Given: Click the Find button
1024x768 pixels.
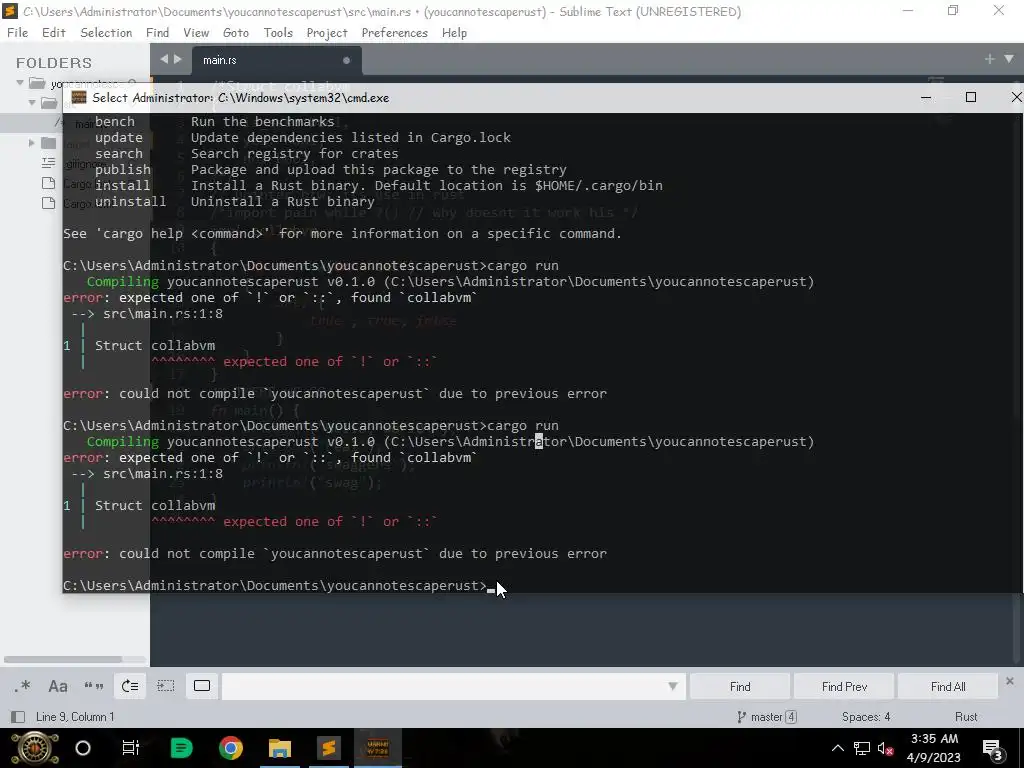Looking at the screenshot, I should [x=740, y=686].
